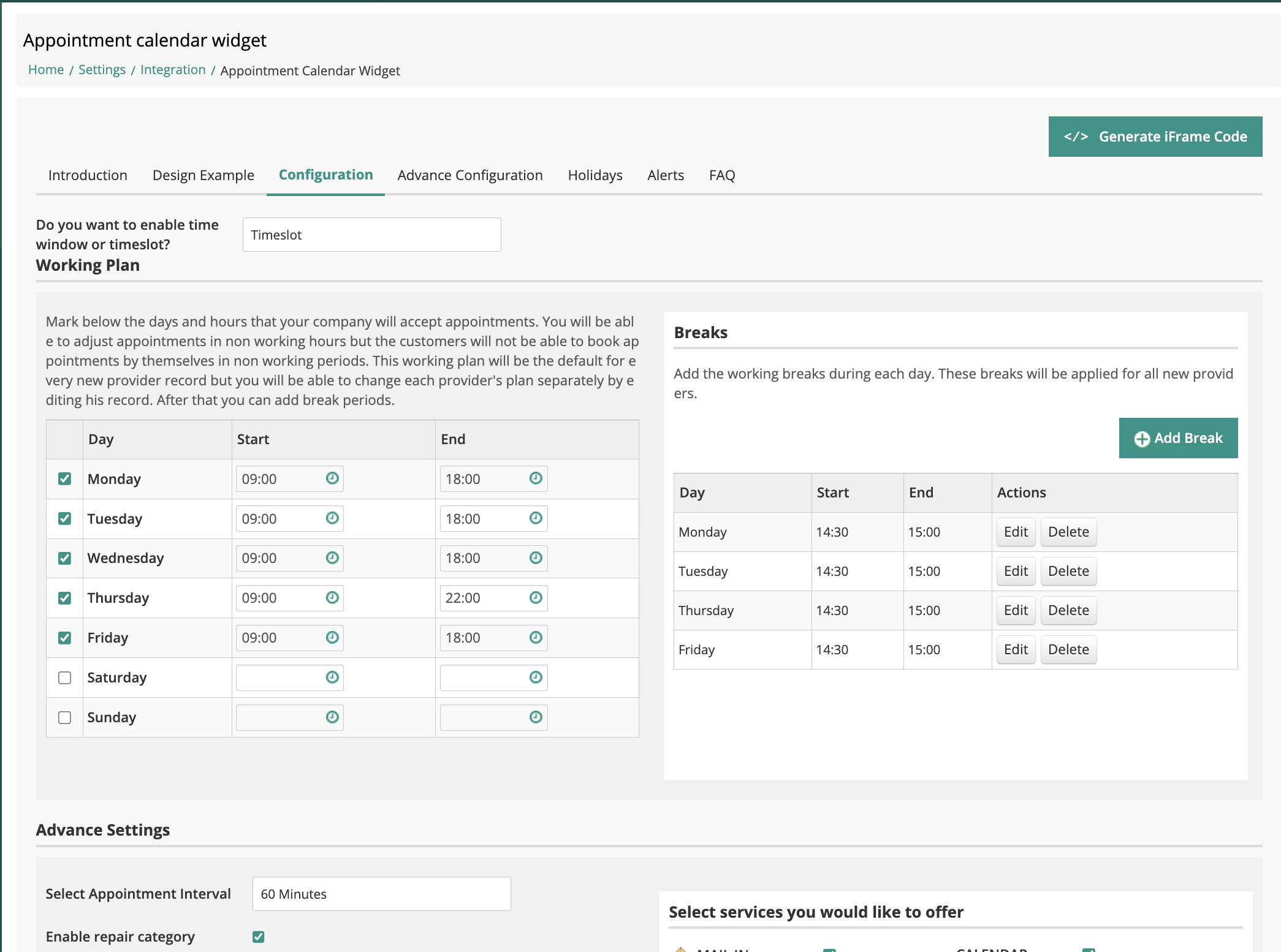Viewport: 1281px width, 952px height.
Task: Open time picker for Tuesday start
Action: tap(332, 518)
